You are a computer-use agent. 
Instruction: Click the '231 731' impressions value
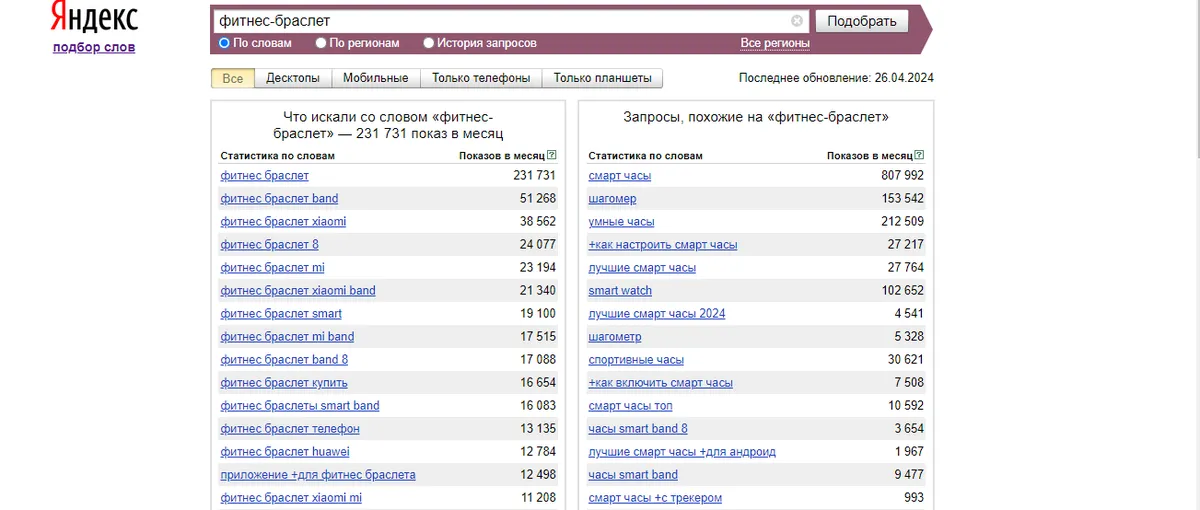pyautogui.click(x=534, y=176)
